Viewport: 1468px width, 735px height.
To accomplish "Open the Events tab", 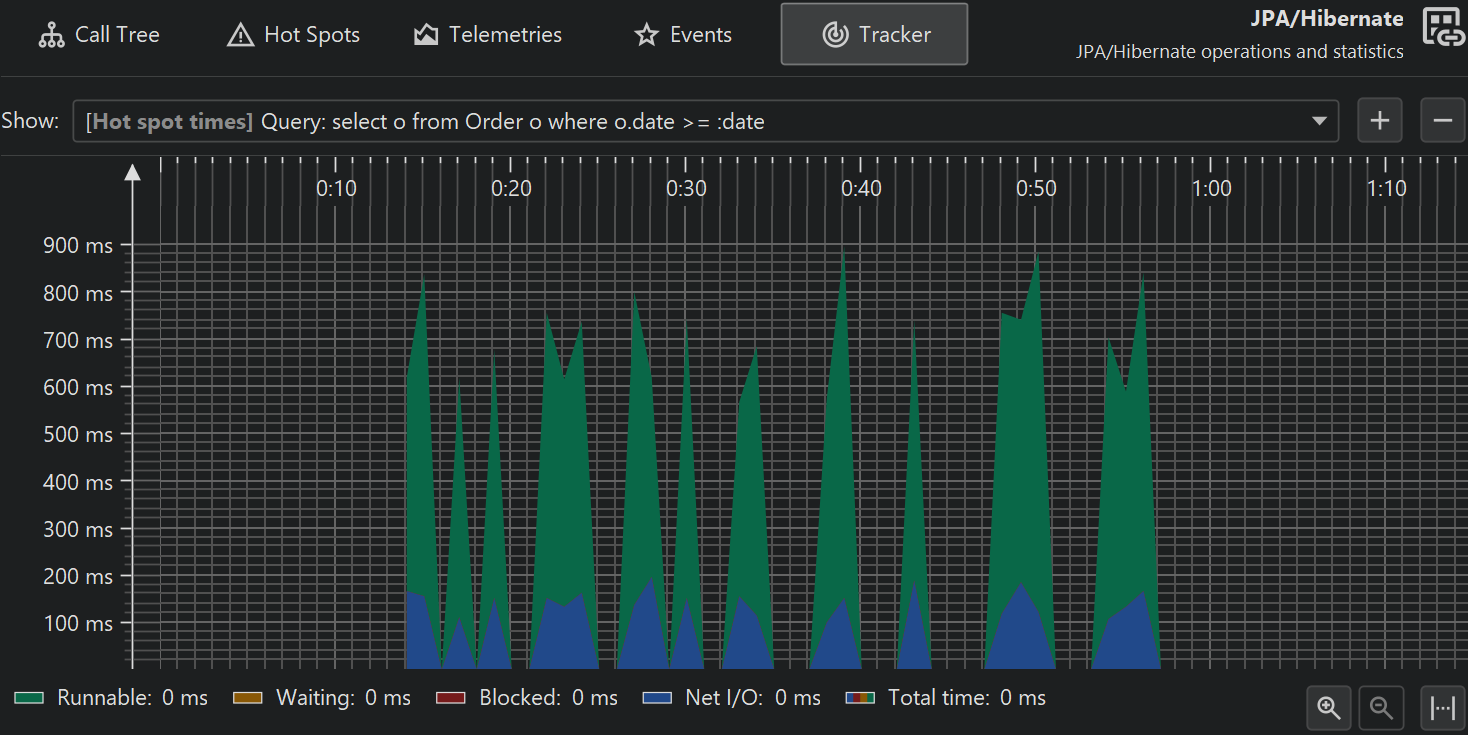I will [683, 35].
